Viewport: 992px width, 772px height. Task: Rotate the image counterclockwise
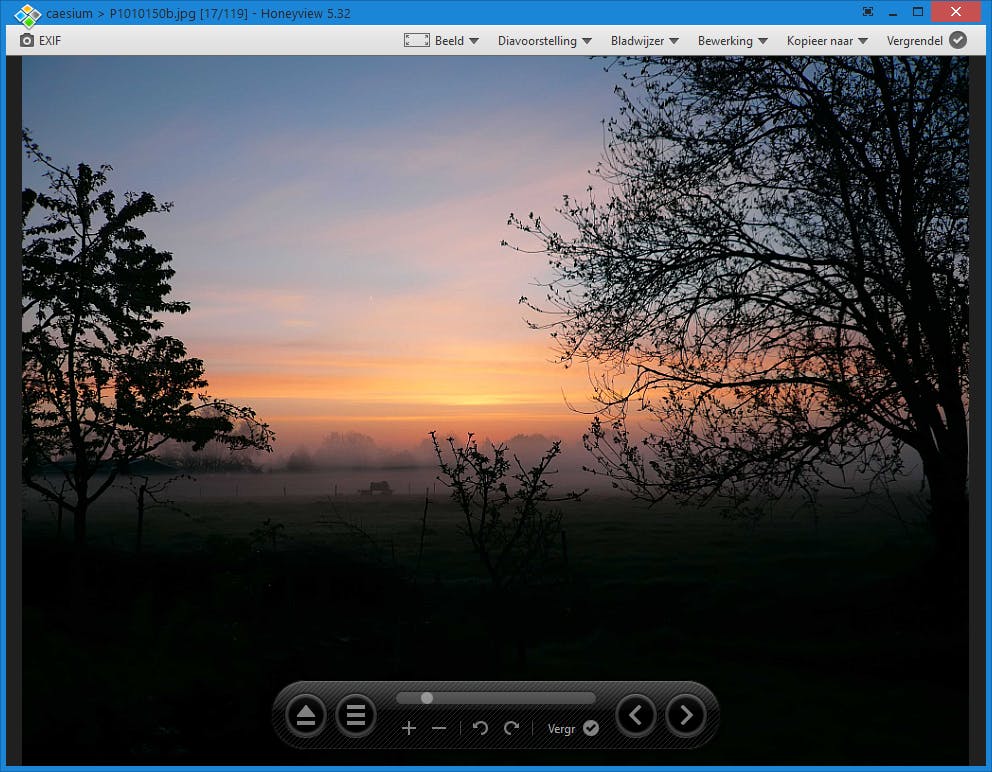coord(480,728)
